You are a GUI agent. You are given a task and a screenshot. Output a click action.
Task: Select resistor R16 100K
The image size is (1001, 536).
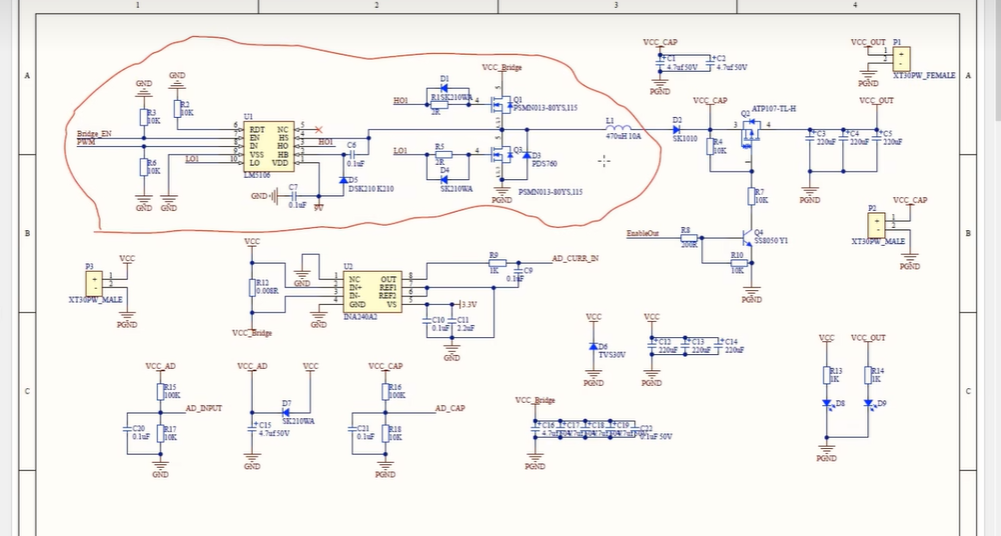(385, 391)
